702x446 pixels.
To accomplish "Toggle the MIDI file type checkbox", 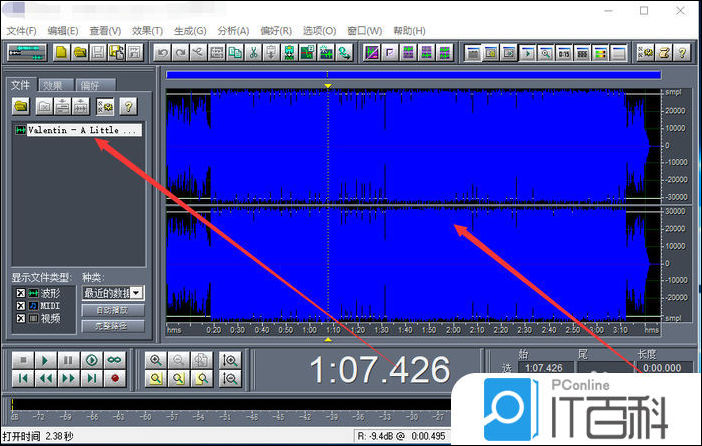I will [21, 306].
